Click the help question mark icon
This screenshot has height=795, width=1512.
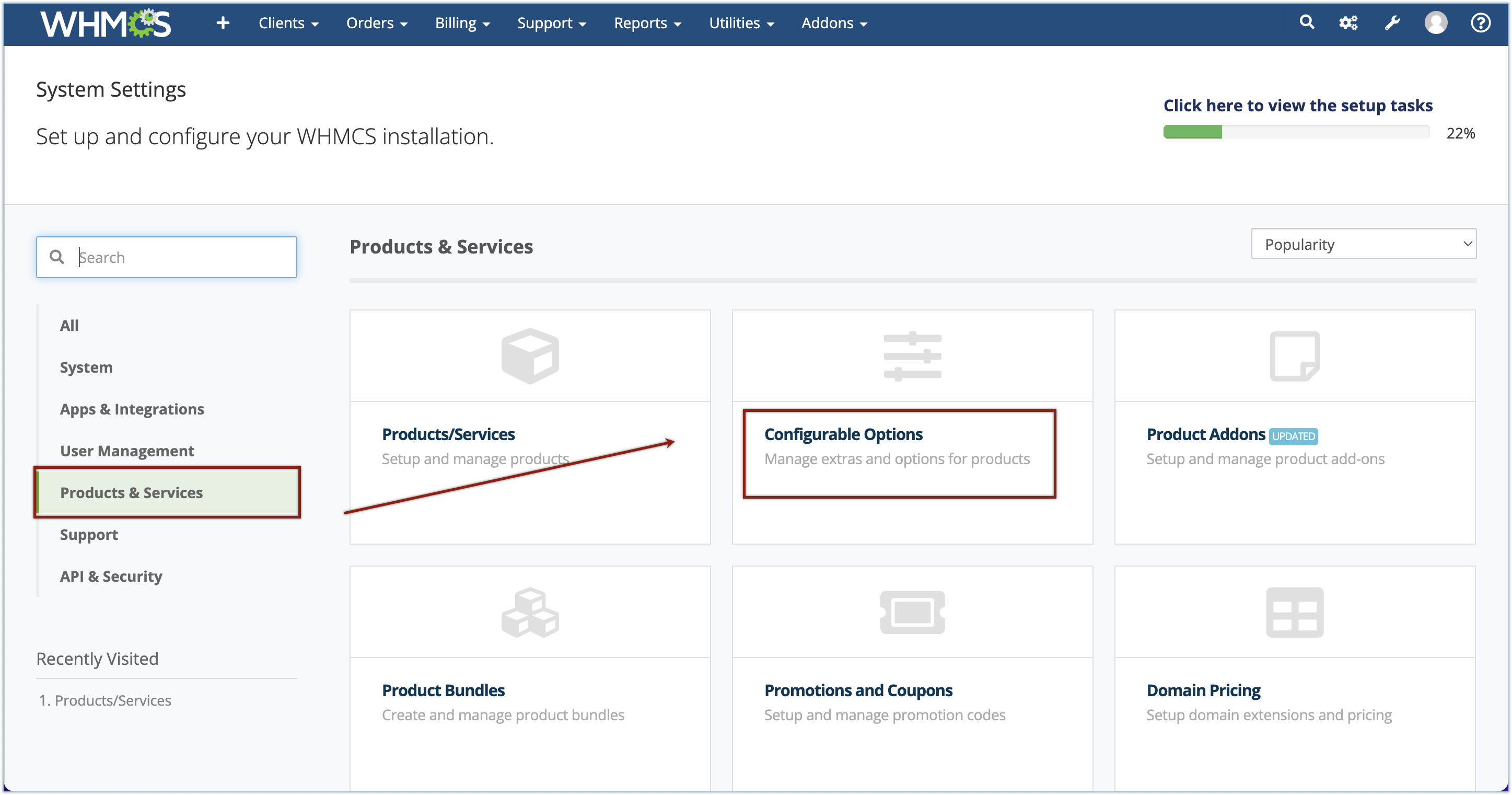[x=1480, y=23]
